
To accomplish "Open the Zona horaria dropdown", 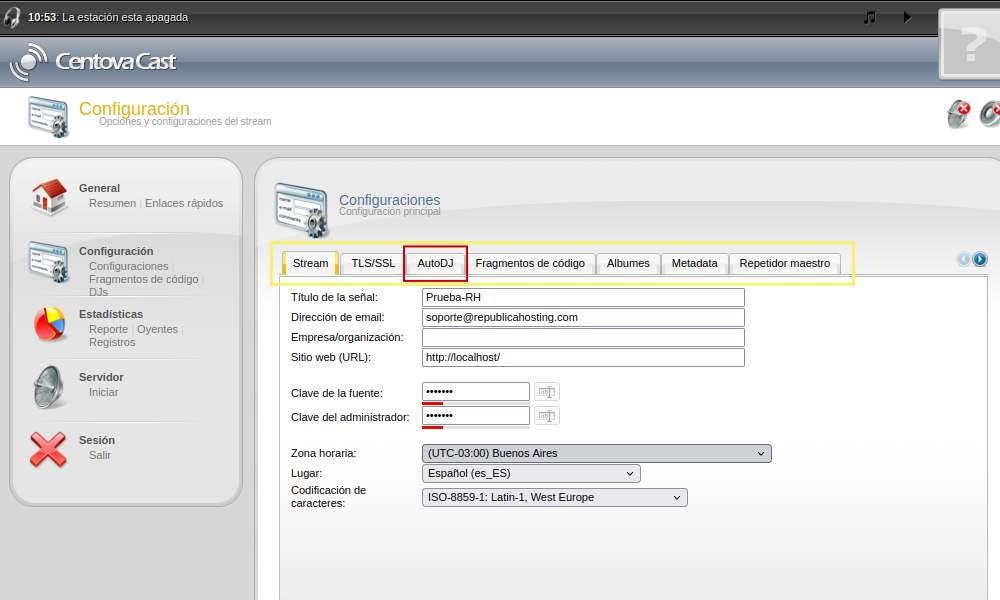I will (596, 453).
